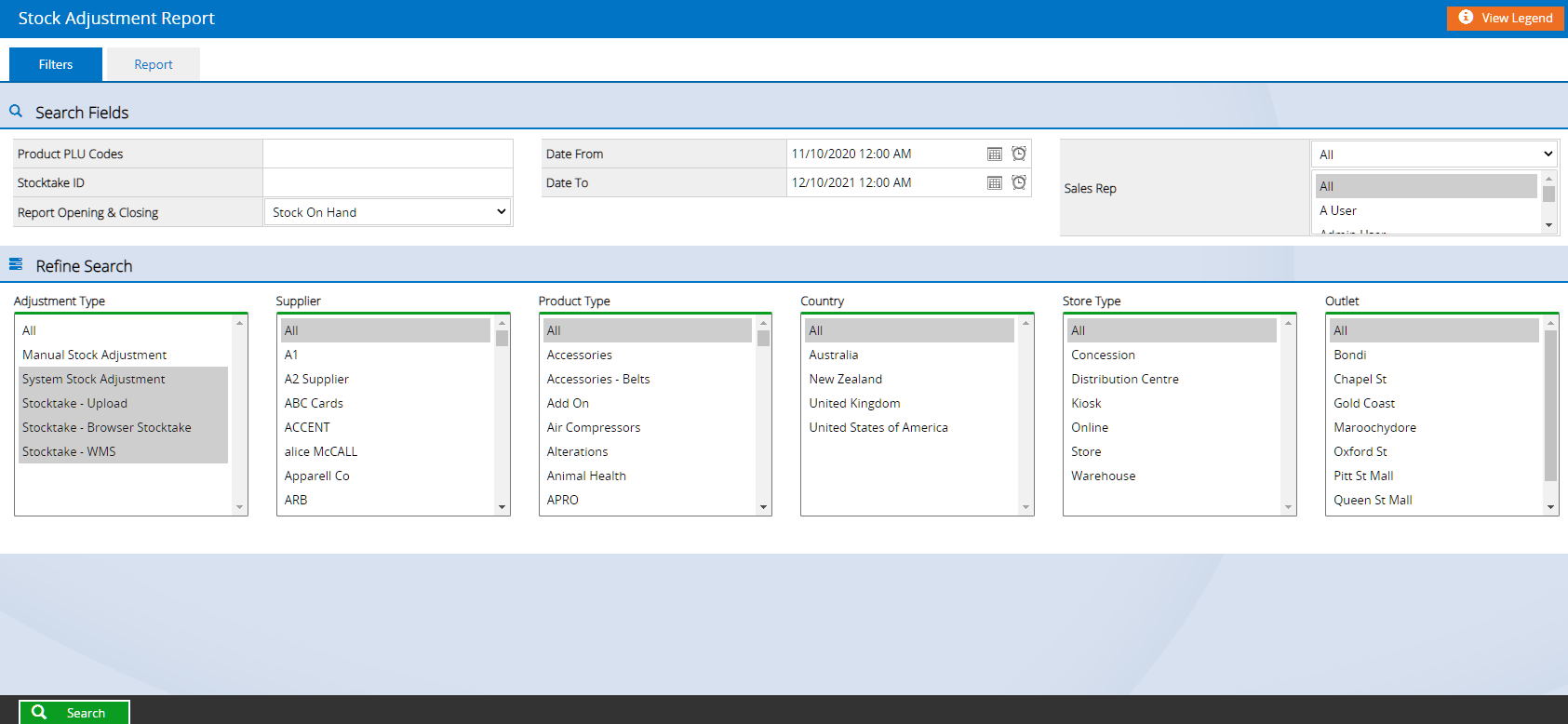Viewport: 1568px width, 724px height.
Task: Select Australia in Country list
Action: point(910,355)
